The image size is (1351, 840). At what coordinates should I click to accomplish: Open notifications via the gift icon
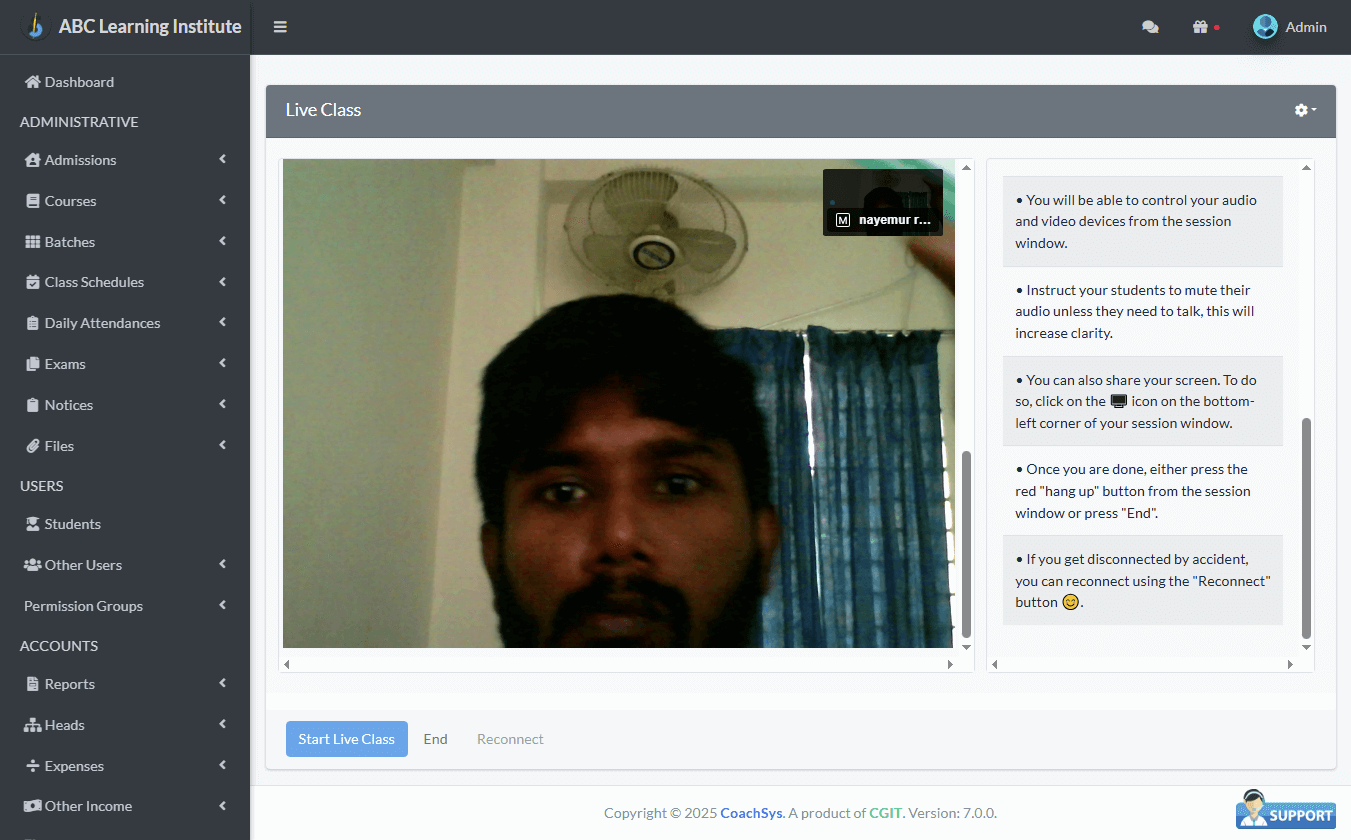pos(1201,27)
